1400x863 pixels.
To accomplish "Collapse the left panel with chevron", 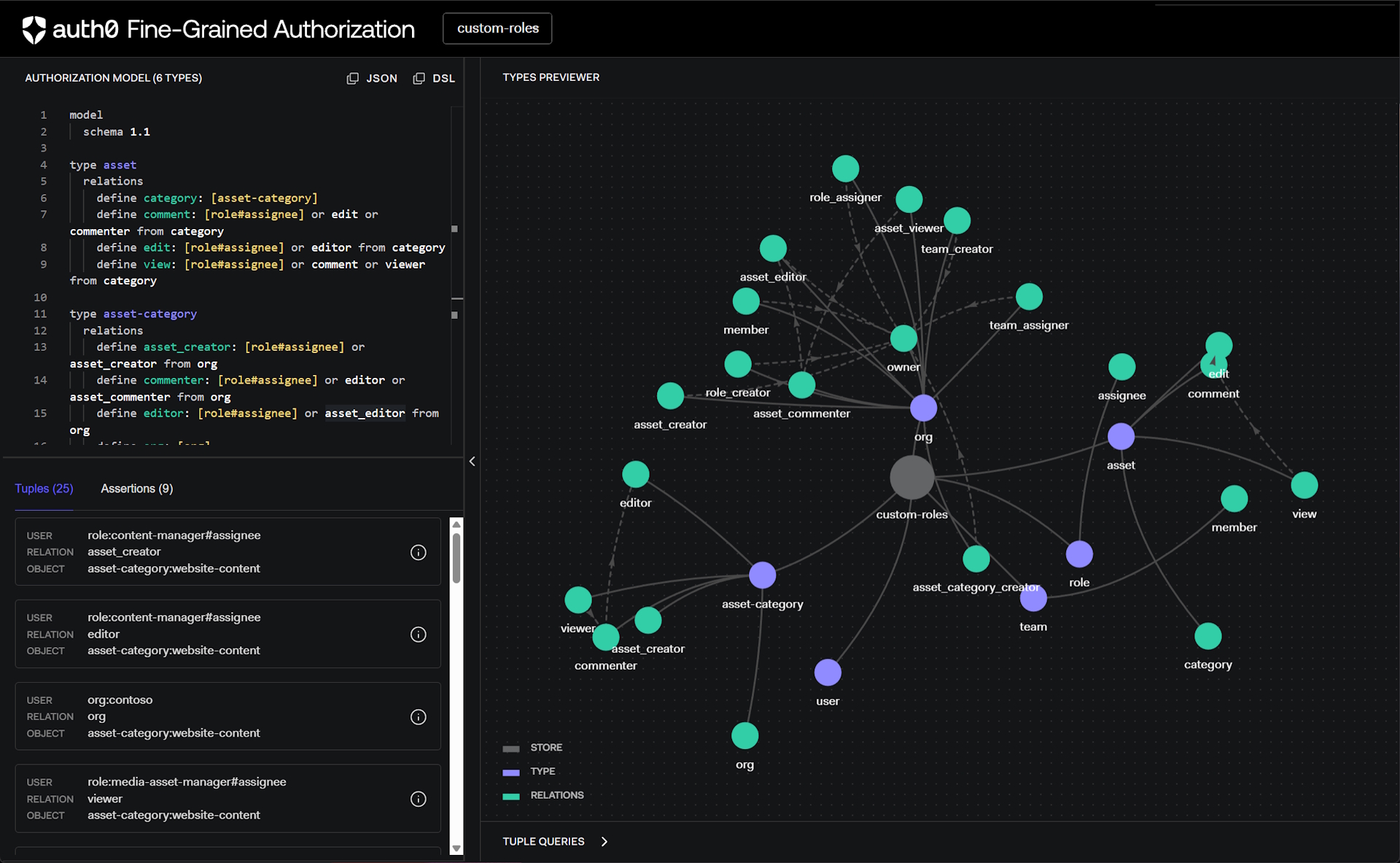I will pyautogui.click(x=472, y=461).
